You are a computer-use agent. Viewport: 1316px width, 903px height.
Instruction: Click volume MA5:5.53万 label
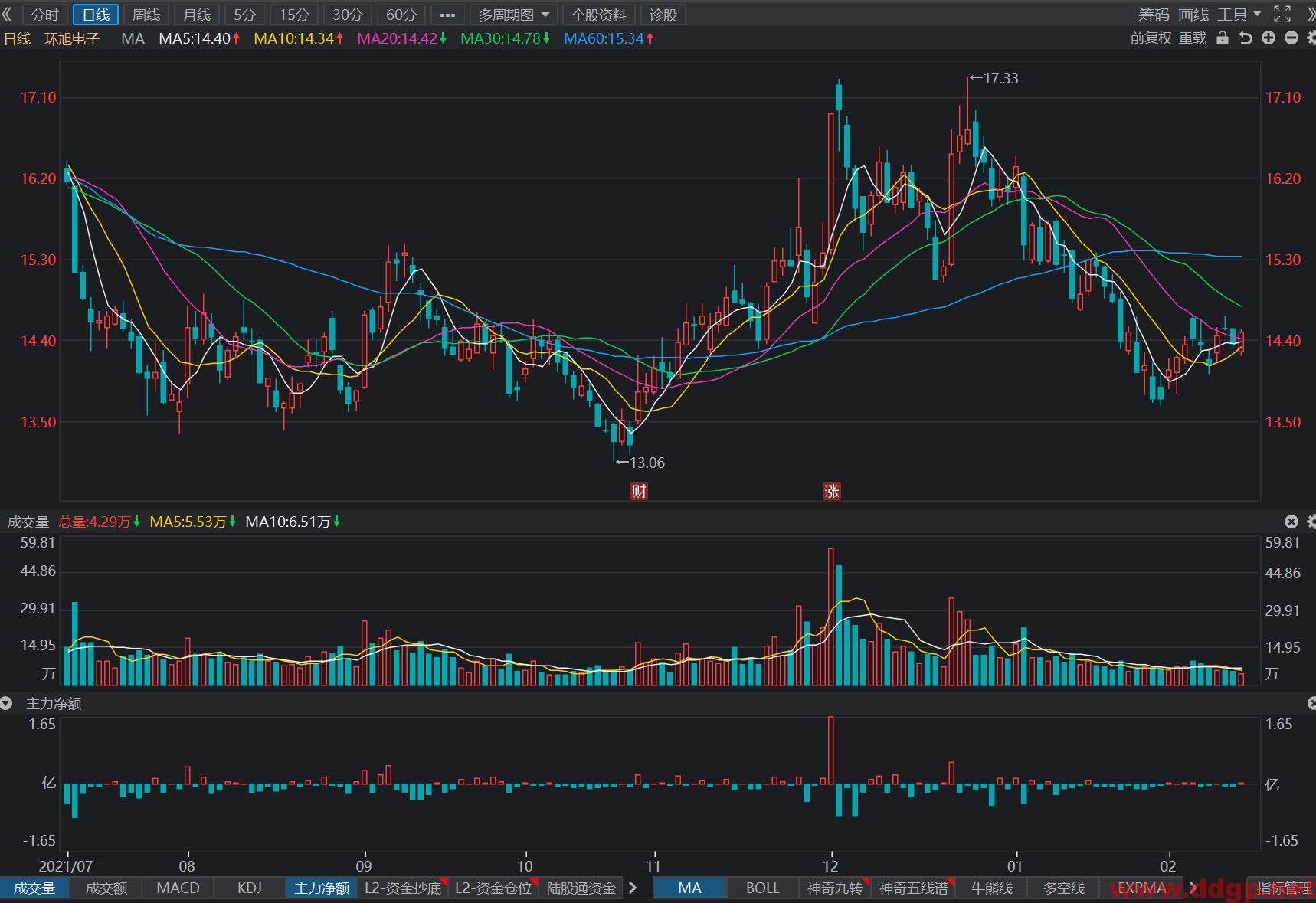[x=192, y=522]
